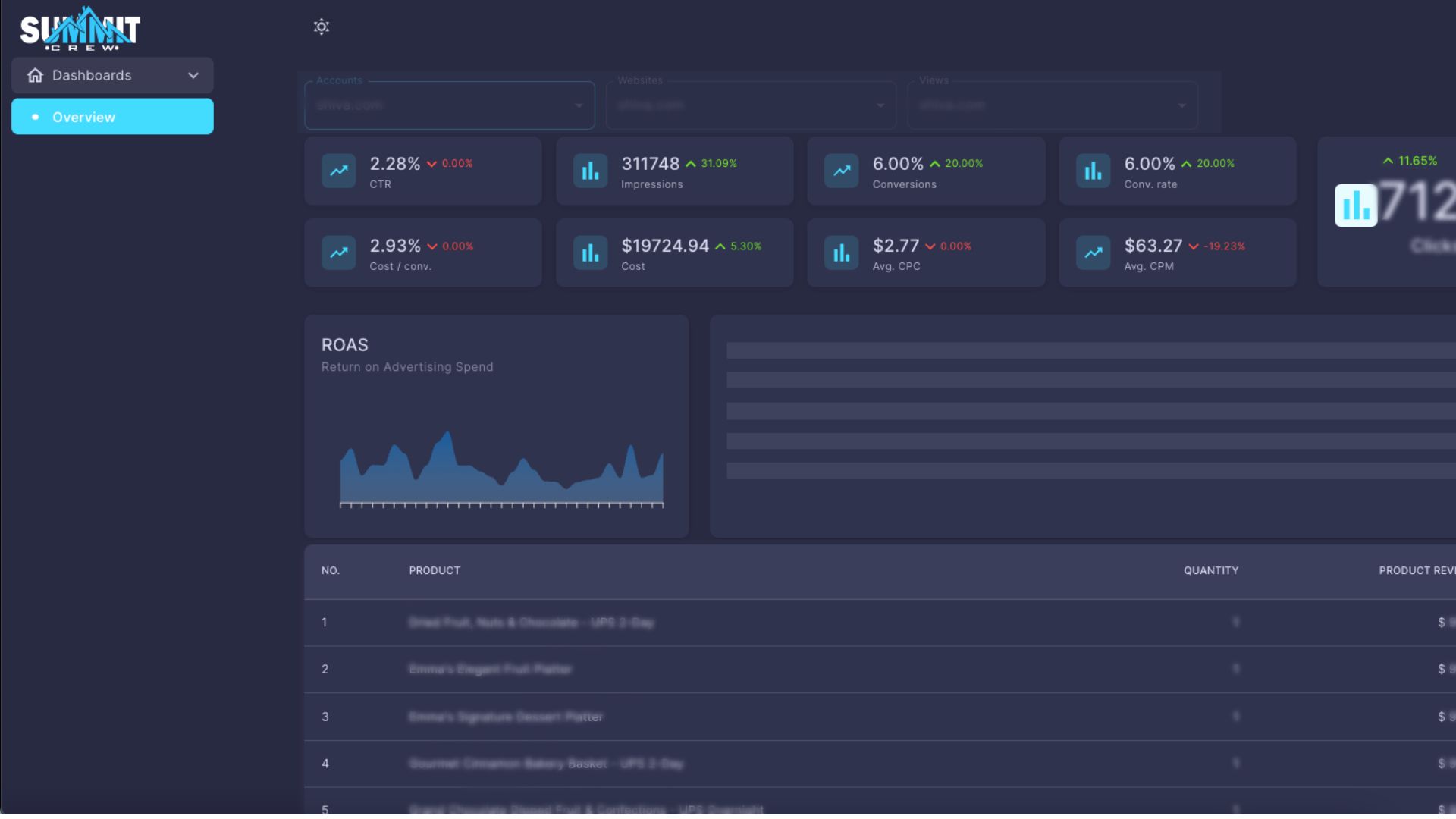Click the Impressions bar chart icon
Screen dimensions: 1456x819
591,171
